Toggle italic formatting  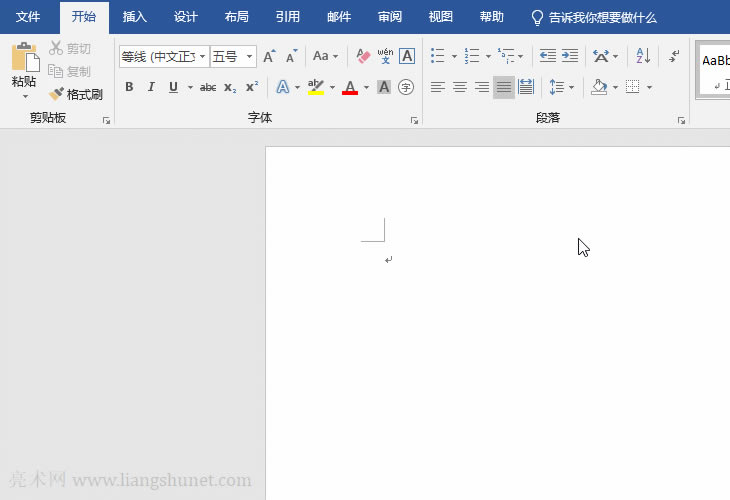pyautogui.click(x=151, y=88)
